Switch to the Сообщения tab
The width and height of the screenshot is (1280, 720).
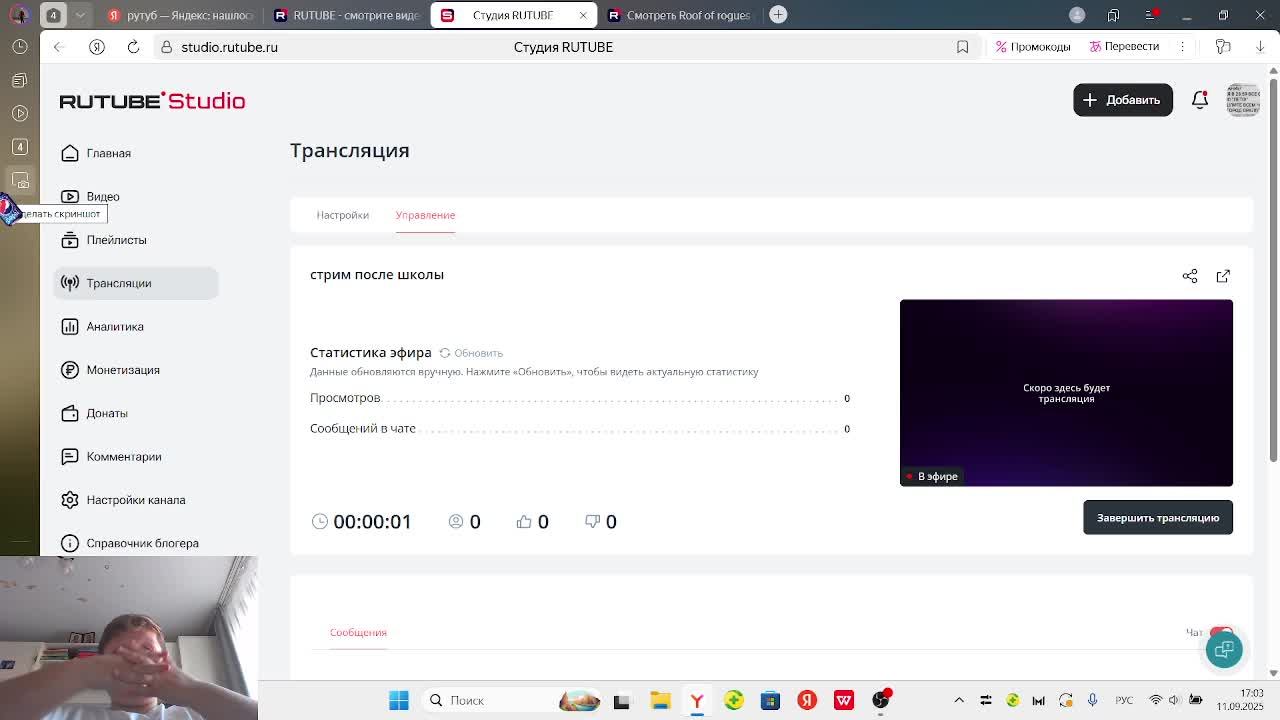click(358, 632)
